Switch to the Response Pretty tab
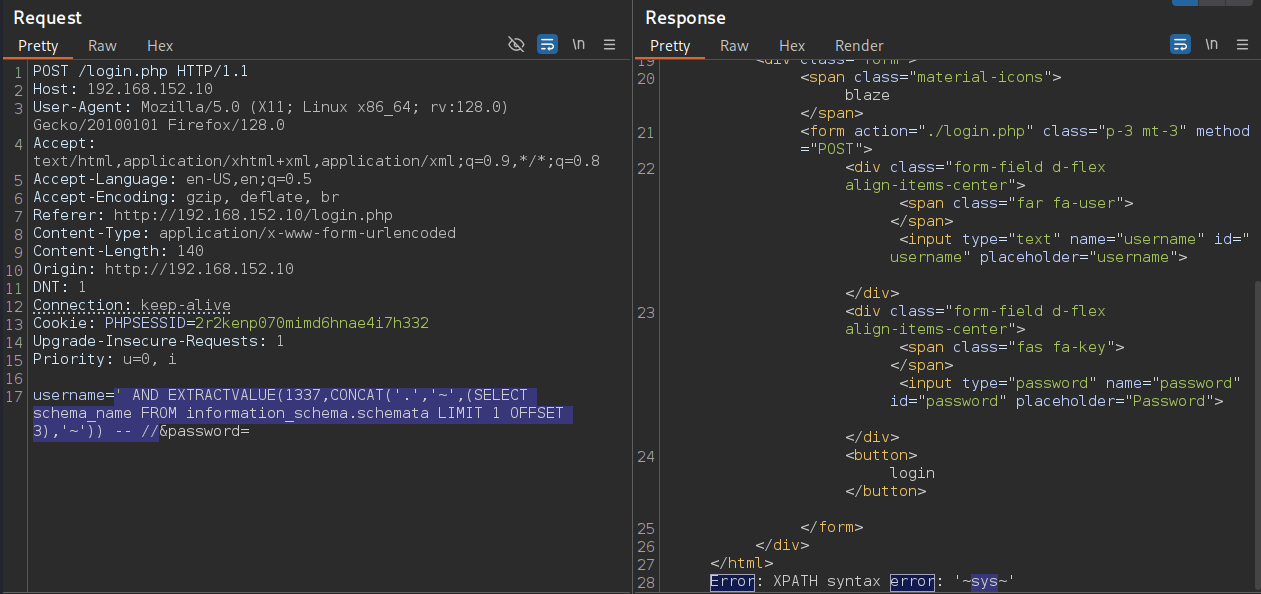This screenshot has height=594, width=1261. click(670, 46)
